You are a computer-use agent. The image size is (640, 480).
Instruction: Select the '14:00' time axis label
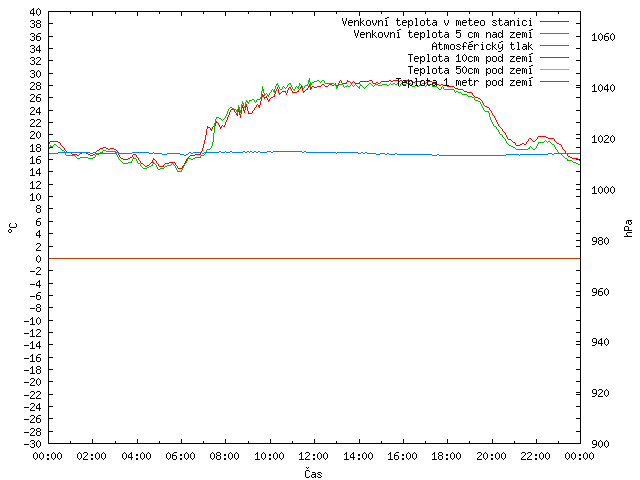tap(358, 456)
